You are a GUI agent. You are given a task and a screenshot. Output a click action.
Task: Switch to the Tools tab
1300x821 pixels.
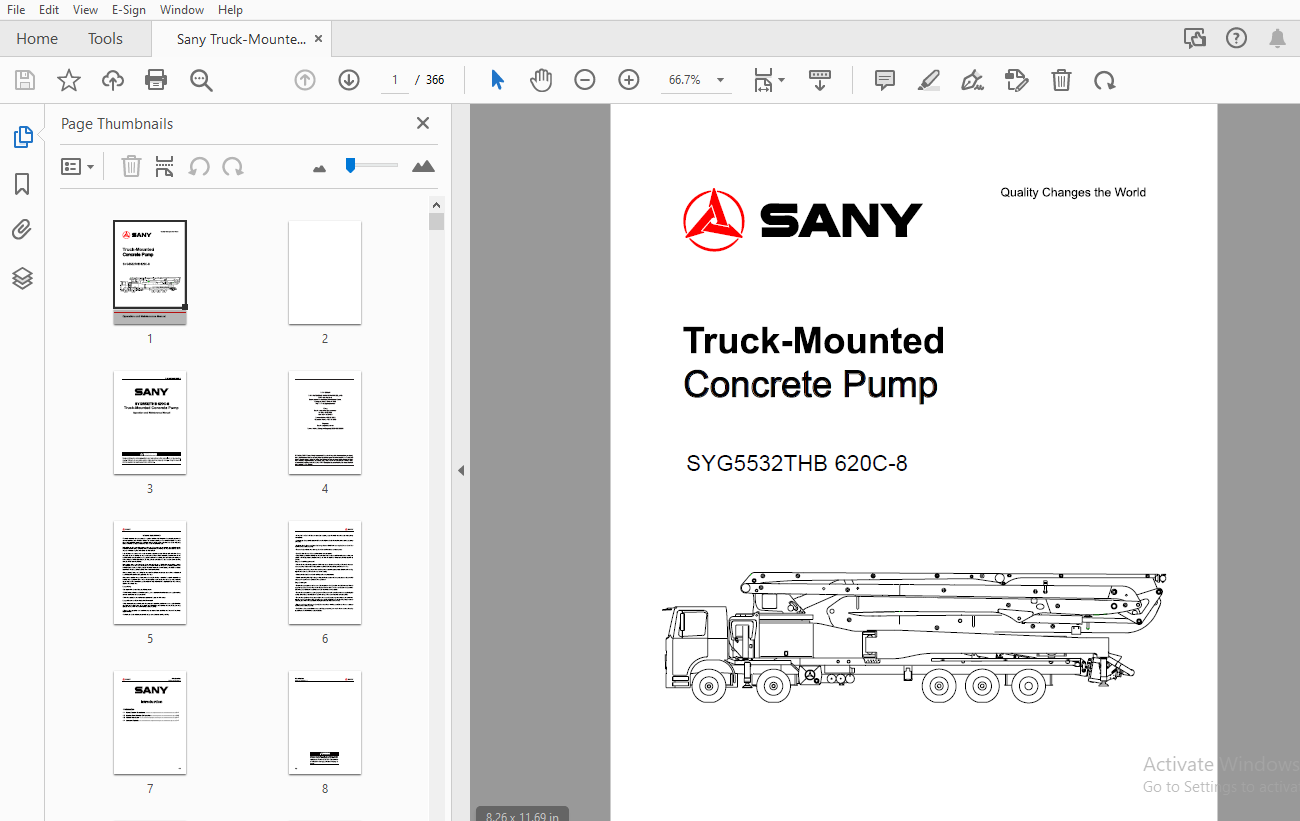click(105, 39)
